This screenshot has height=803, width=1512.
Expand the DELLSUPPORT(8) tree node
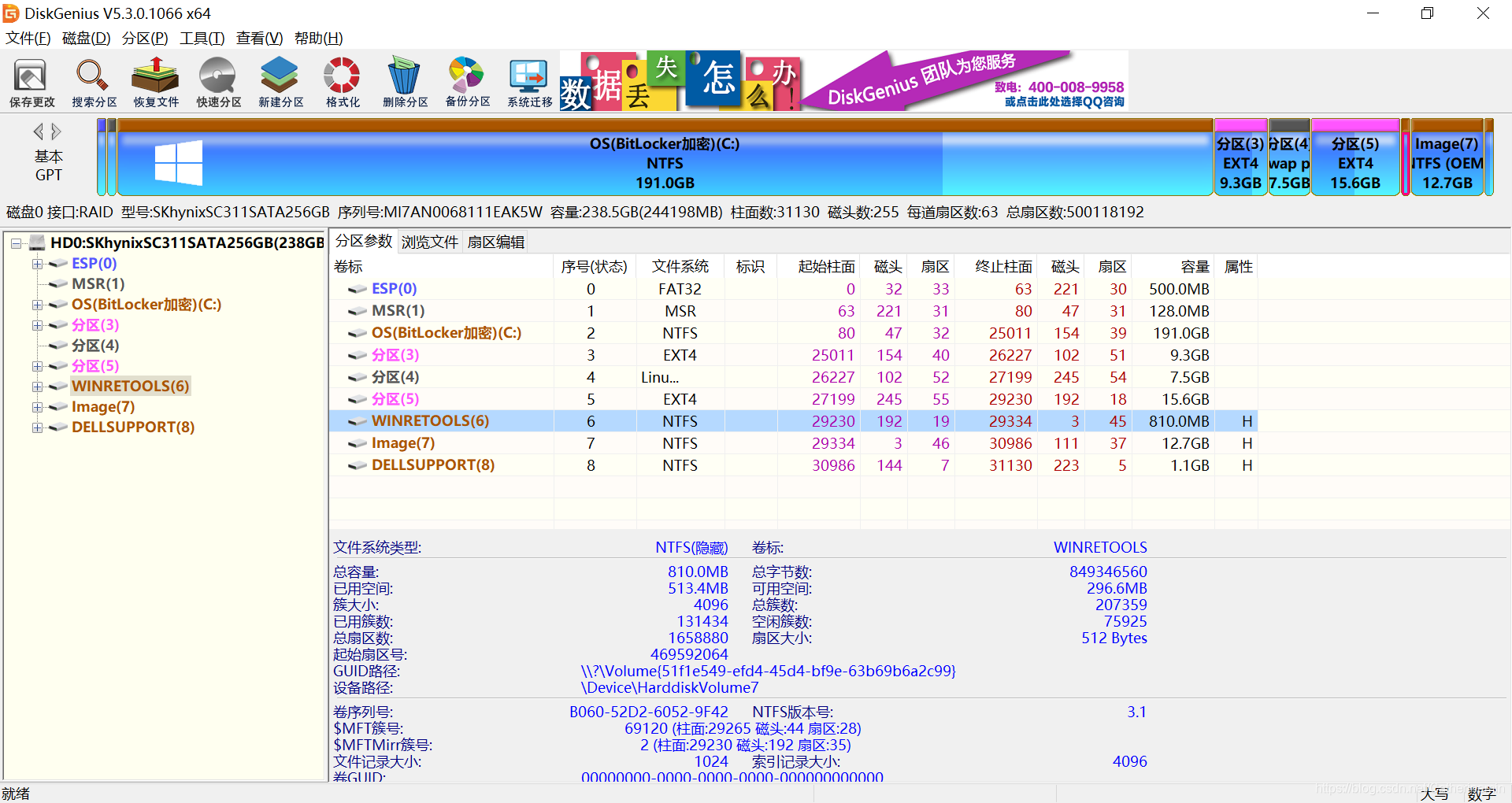37,427
